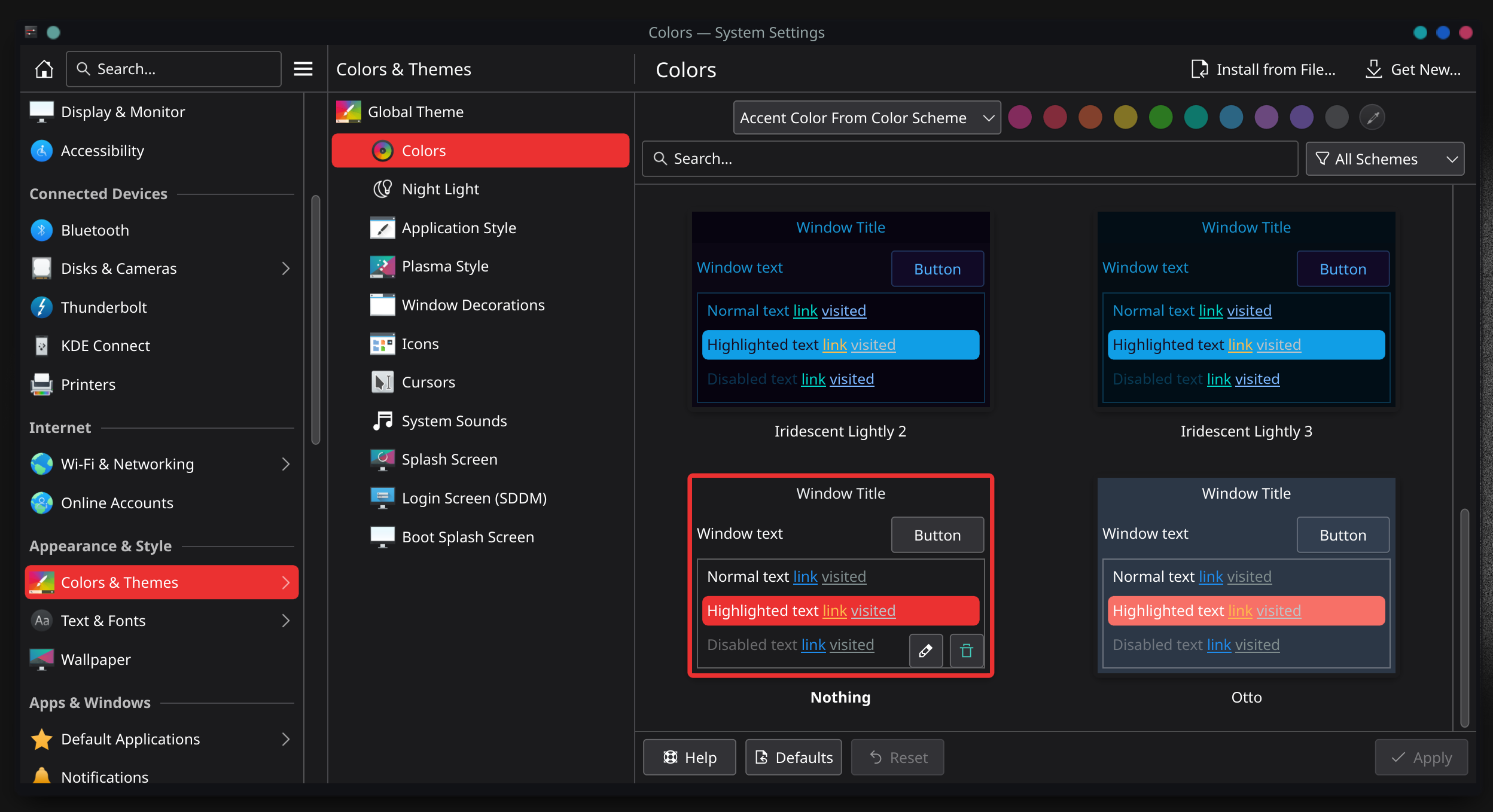Click the Bluetooth icon in sidebar
The height and width of the screenshot is (812, 1493).
click(x=42, y=230)
